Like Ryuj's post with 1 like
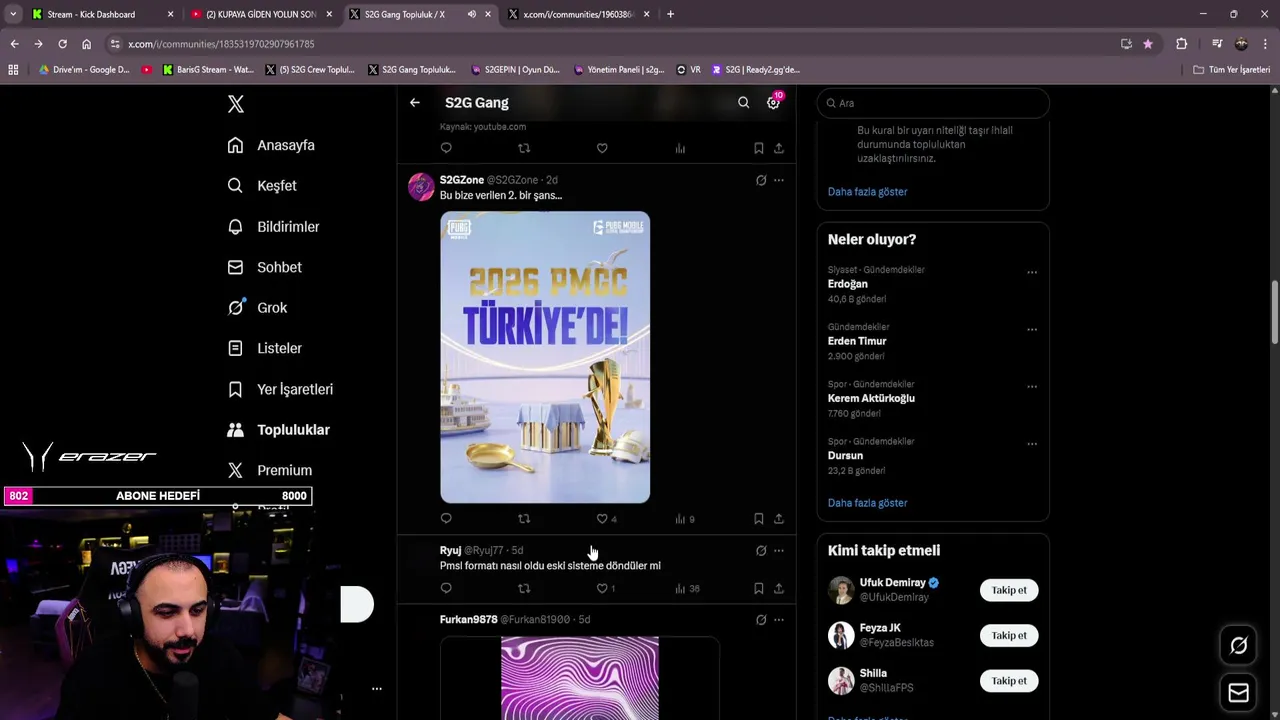1280x720 pixels. (605, 589)
